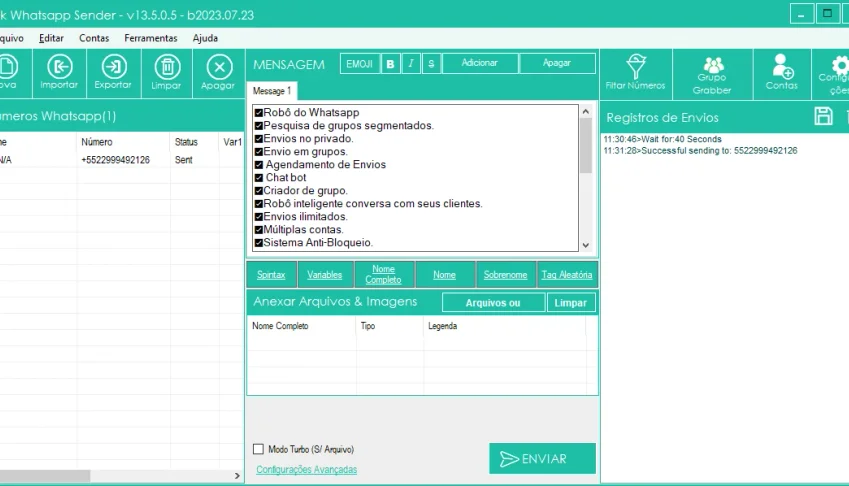Insert Nome tag

tap(445, 275)
